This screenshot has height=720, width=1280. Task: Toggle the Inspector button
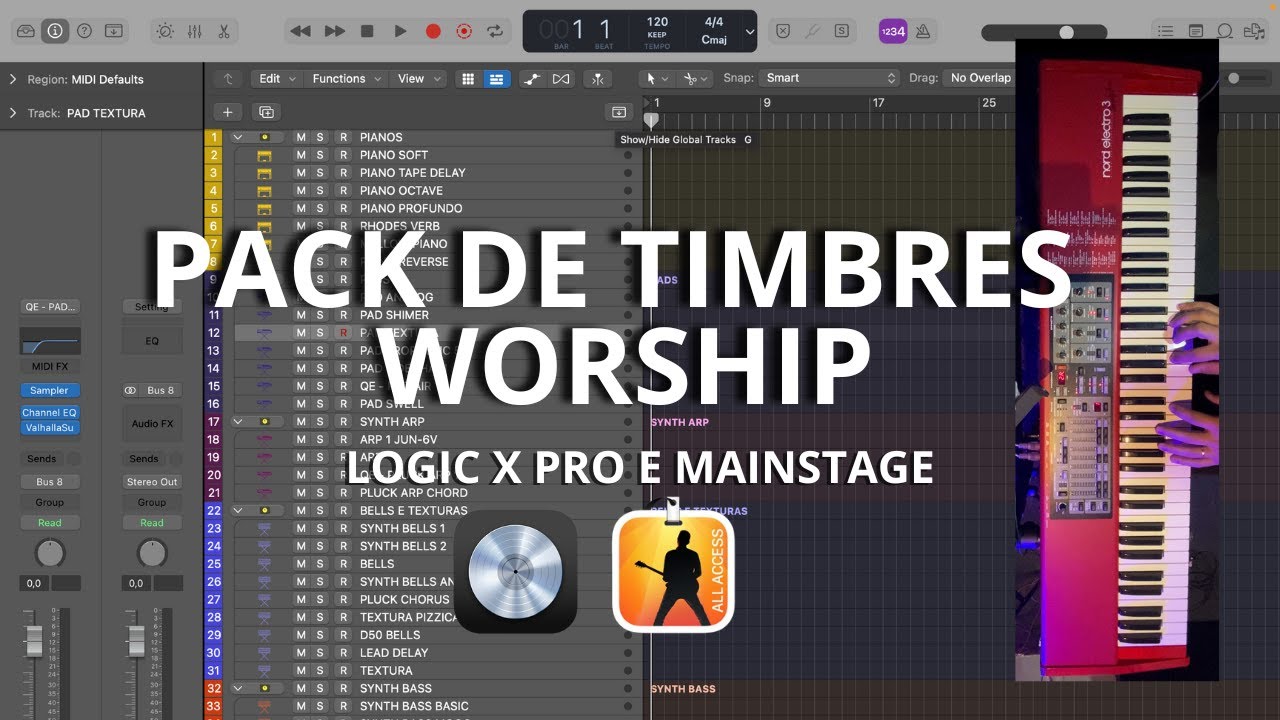coord(55,31)
